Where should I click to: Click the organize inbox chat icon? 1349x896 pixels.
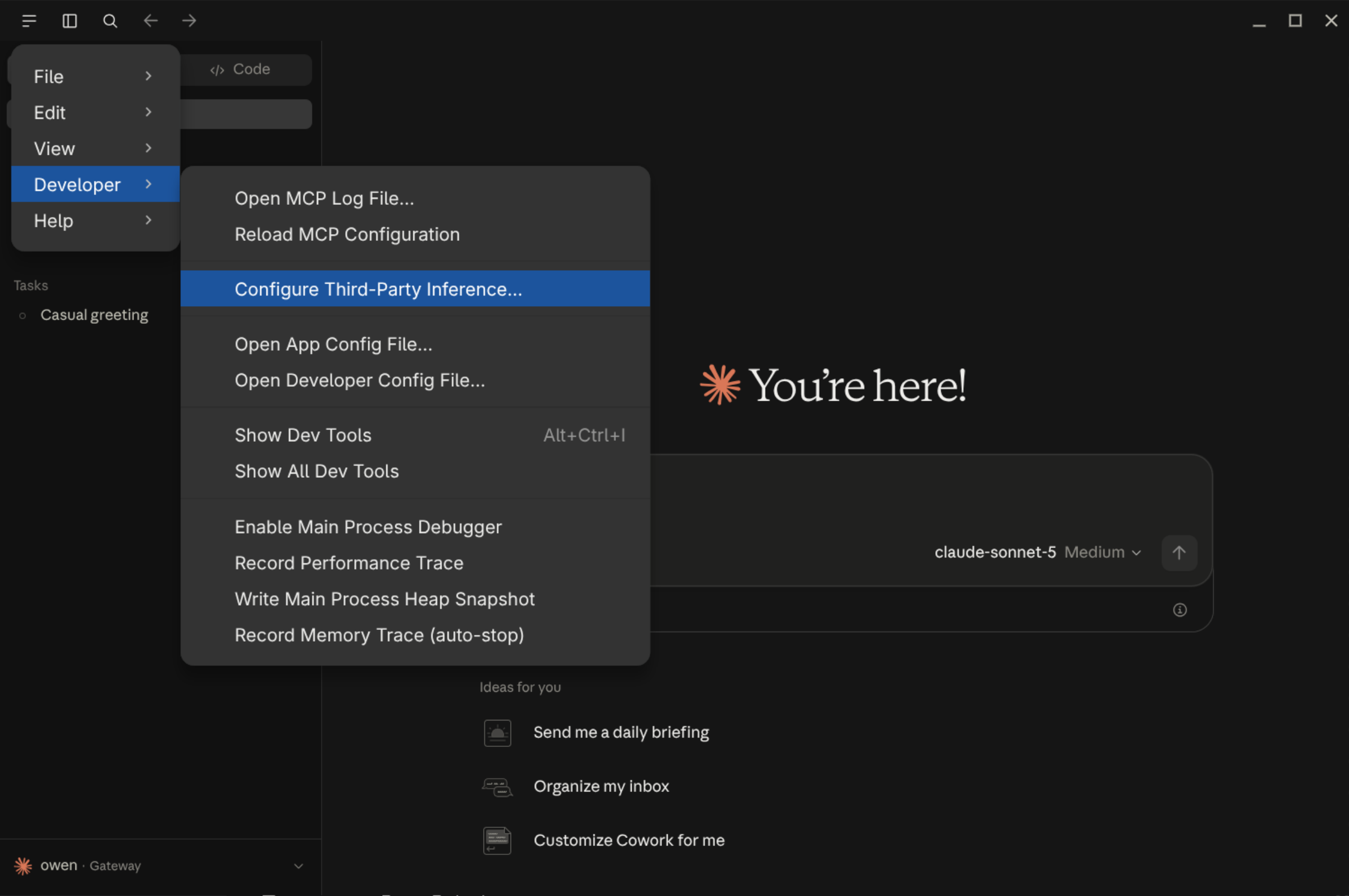coord(497,787)
